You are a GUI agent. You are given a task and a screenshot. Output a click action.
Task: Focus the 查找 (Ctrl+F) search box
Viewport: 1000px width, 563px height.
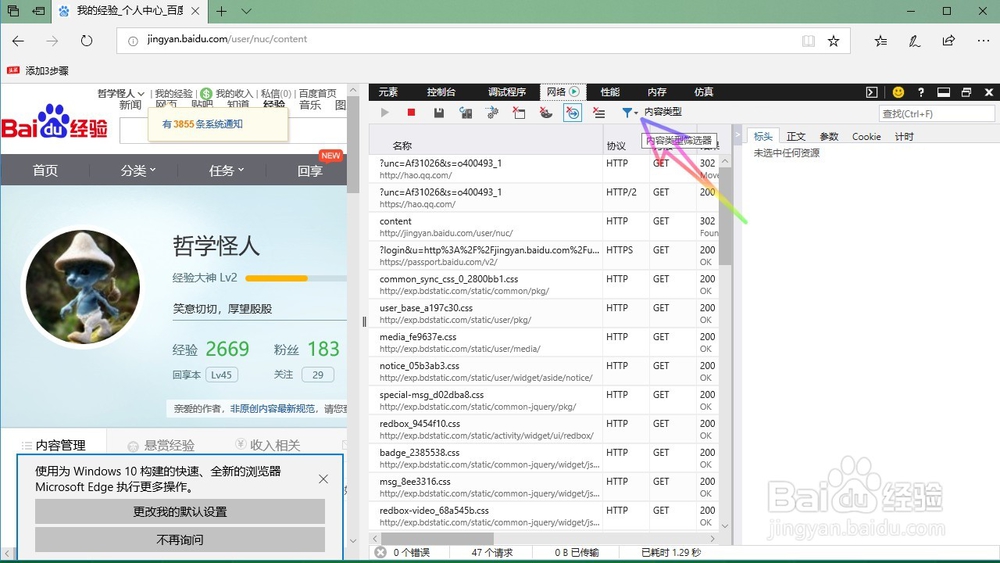click(x=936, y=113)
